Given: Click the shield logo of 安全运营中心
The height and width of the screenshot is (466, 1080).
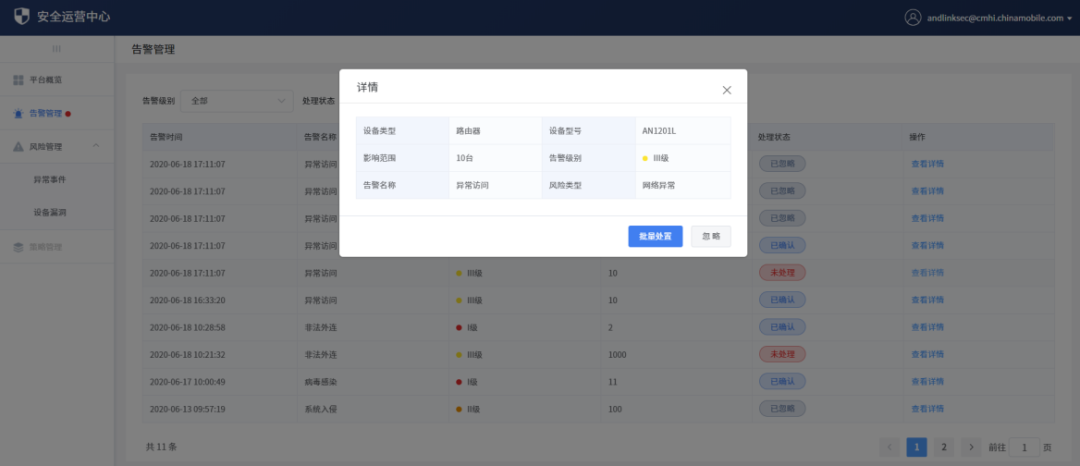Looking at the screenshot, I should (22, 17).
